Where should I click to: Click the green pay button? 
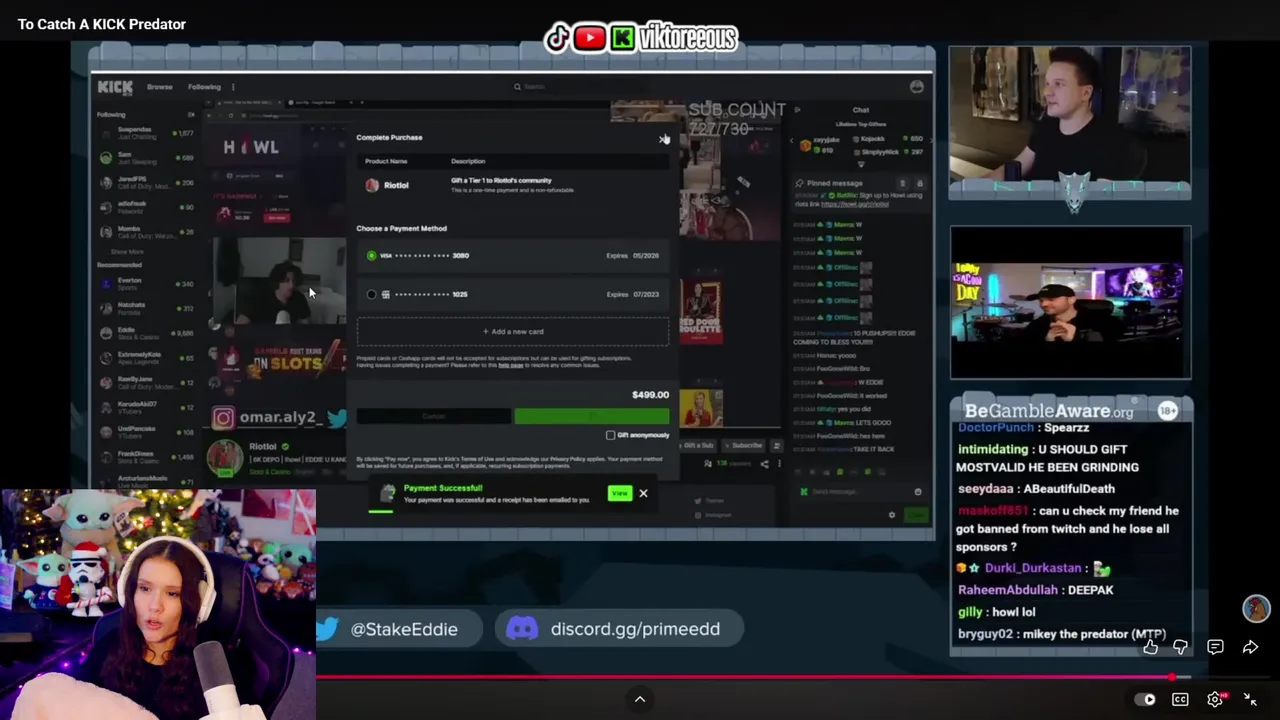(592, 416)
